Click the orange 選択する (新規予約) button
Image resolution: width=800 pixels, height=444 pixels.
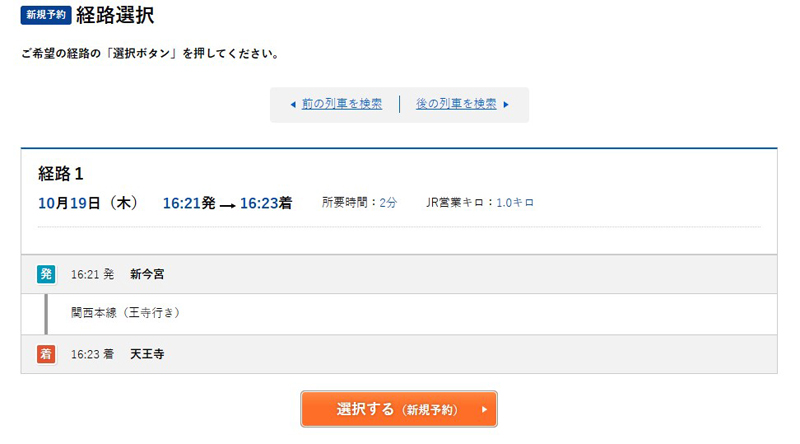point(398,409)
